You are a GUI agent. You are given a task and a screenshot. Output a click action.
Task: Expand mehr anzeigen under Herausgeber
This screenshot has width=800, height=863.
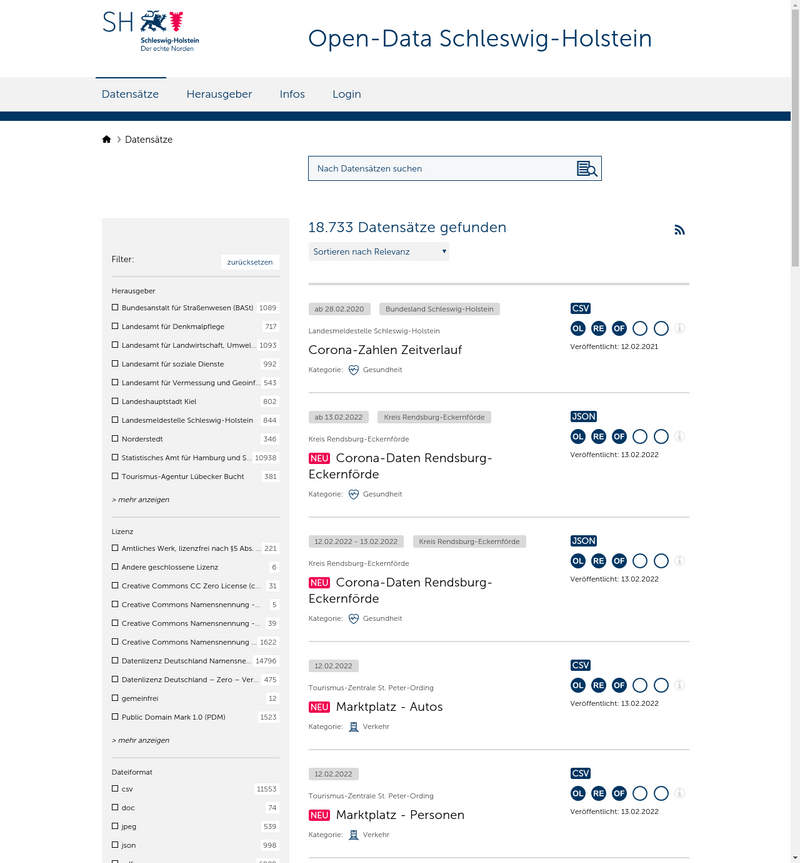coord(141,500)
